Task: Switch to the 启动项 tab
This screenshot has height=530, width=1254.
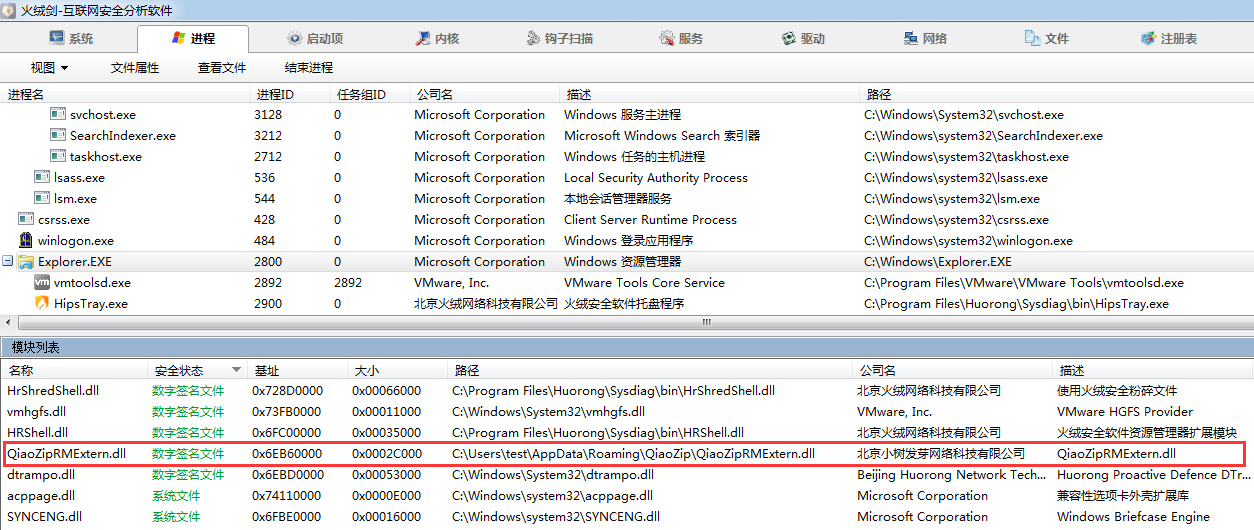Action: 314,39
